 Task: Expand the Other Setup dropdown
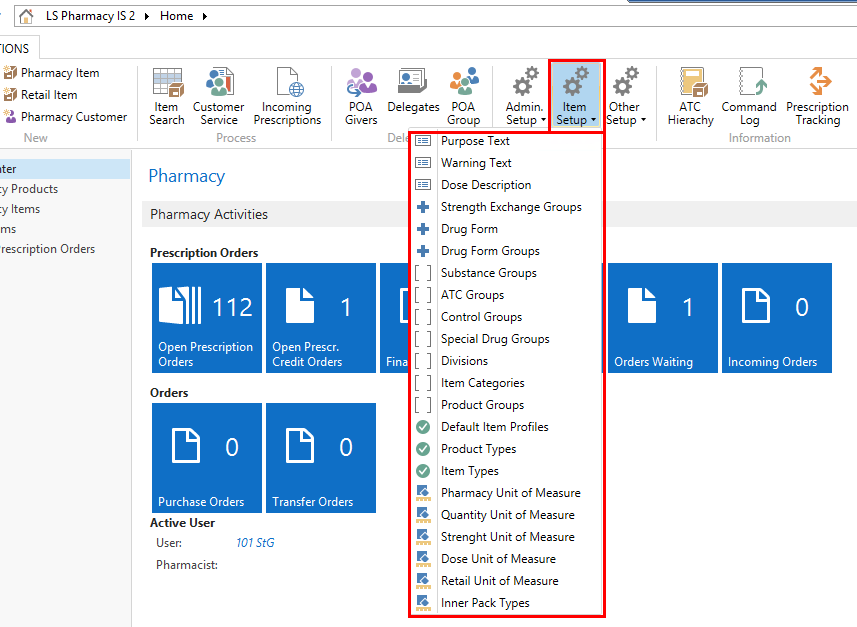click(625, 97)
